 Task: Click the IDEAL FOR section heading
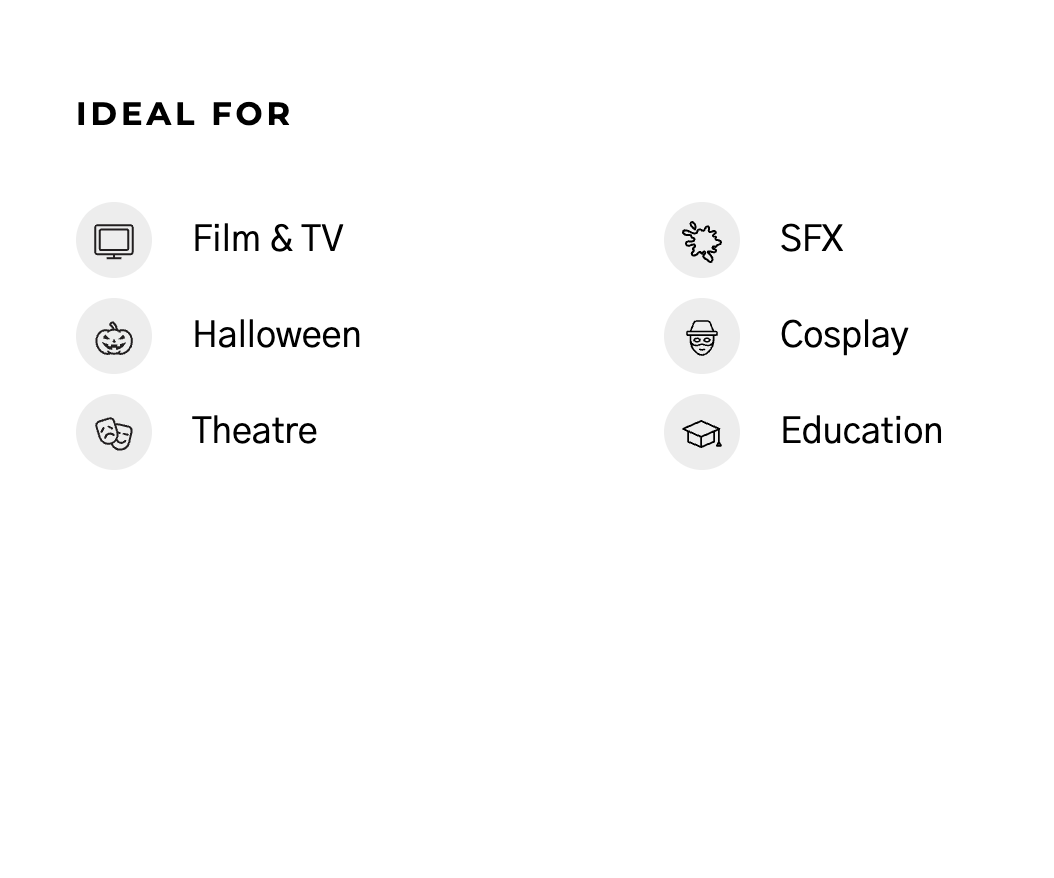click(184, 114)
